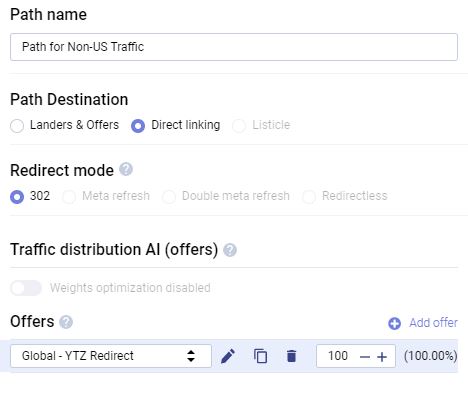Viewport: 468px width, 395px height.
Task: Choose the Listicle destination option
Action: click(x=239, y=126)
